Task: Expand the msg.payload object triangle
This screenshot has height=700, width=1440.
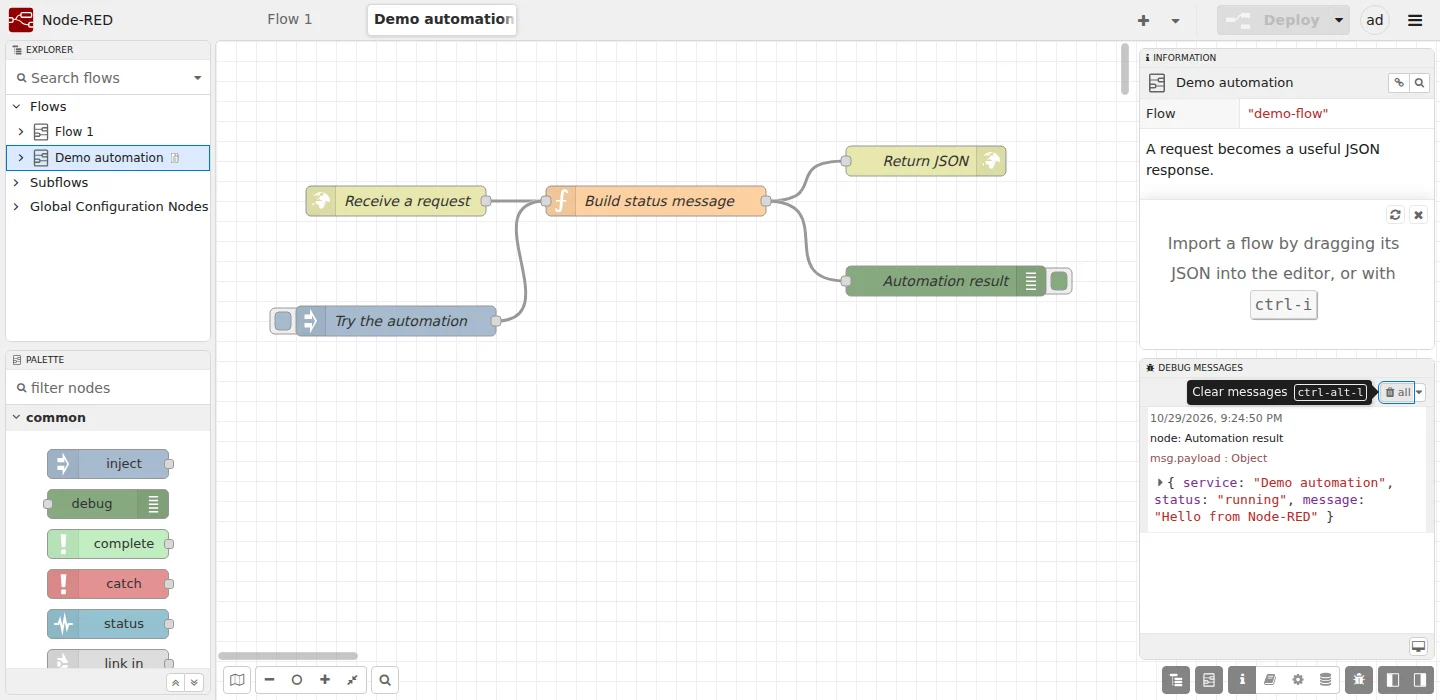Action: pyautogui.click(x=1160, y=482)
